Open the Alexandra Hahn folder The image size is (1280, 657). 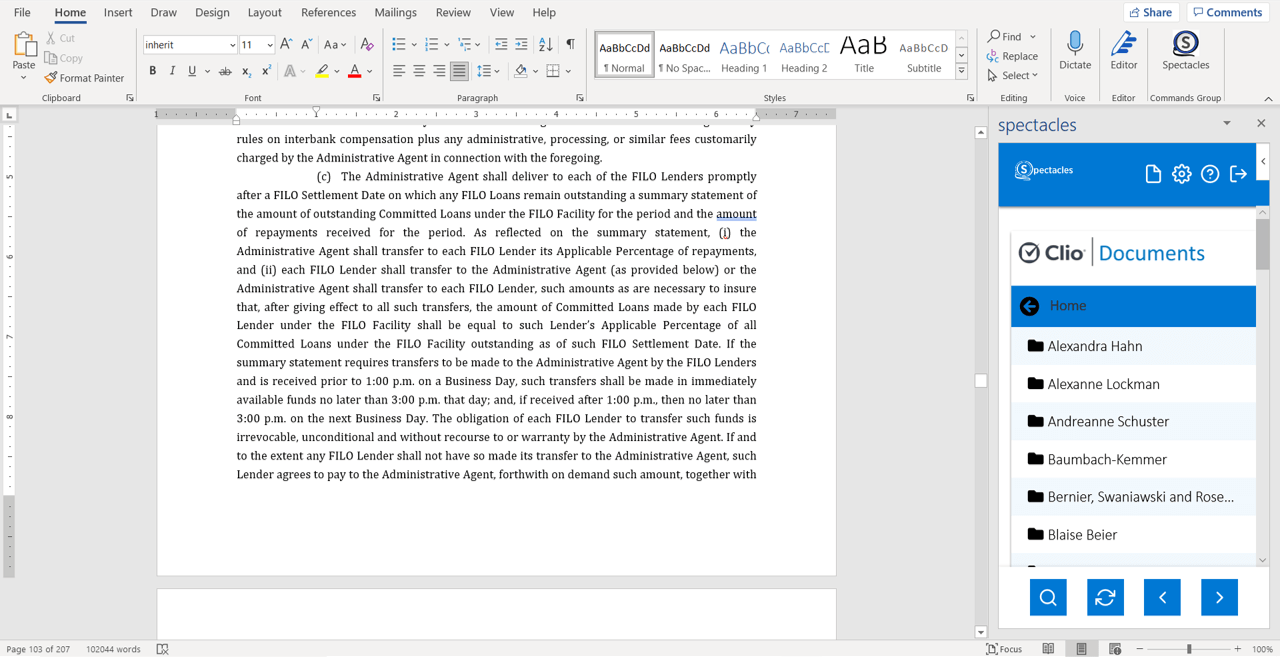[x=1094, y=346]
